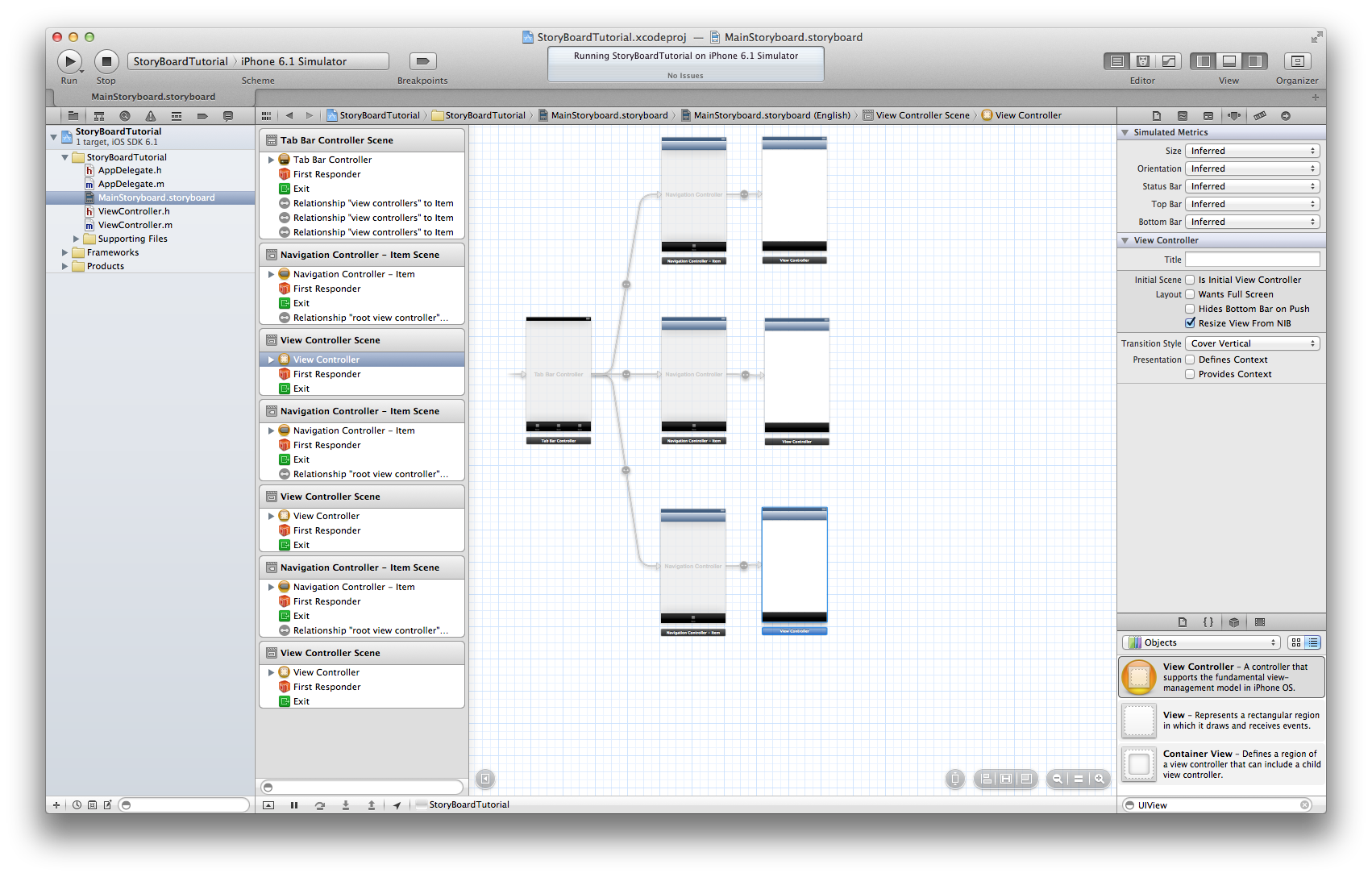This screenshot has width=1372, height=877.
Task: Zoom out on the storyboard canvas
Action: click(1057, 779)
